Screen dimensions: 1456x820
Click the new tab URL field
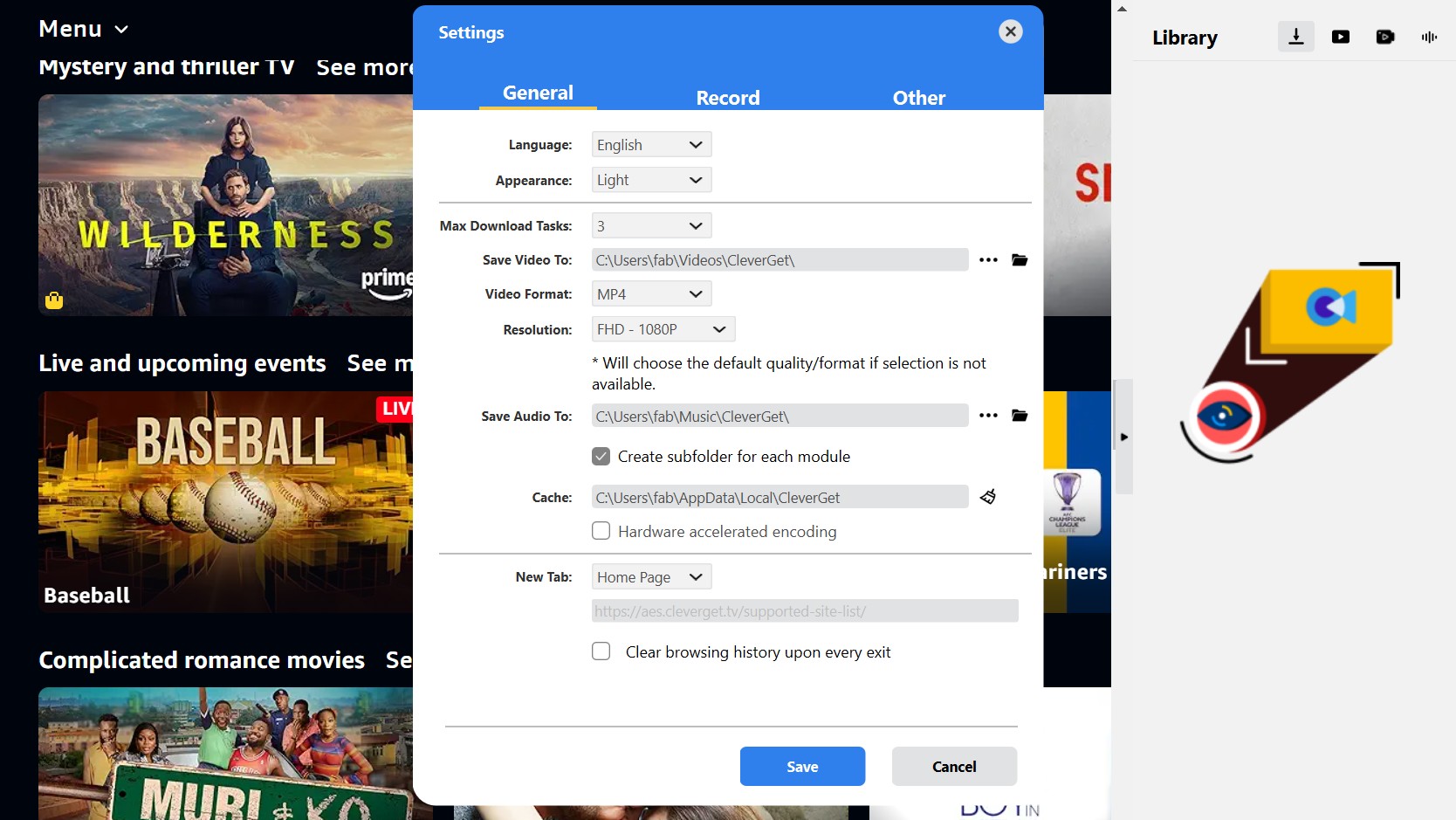805,610
